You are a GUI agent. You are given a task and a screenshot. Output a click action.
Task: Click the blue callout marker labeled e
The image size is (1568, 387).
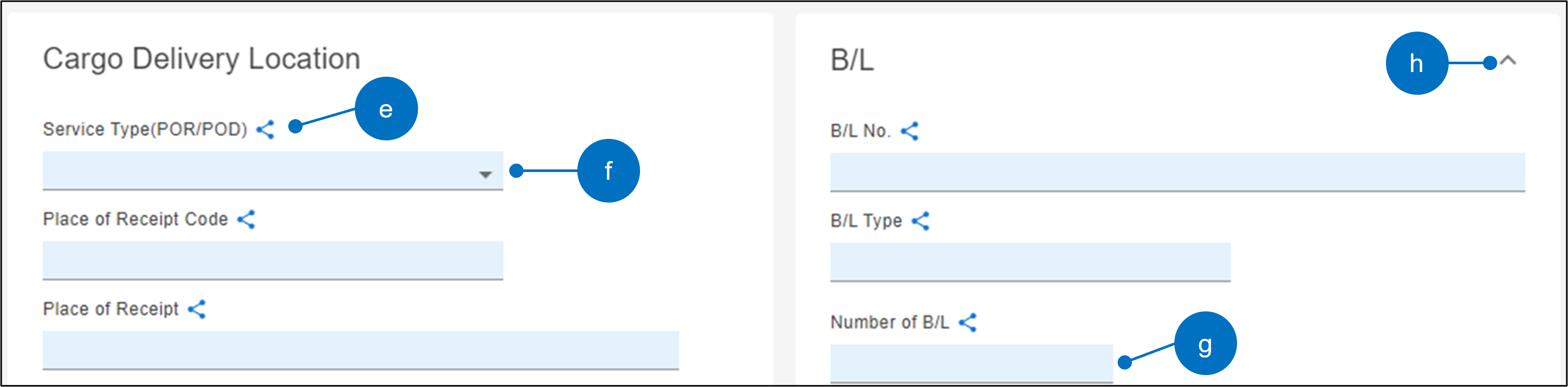point(386,109)
